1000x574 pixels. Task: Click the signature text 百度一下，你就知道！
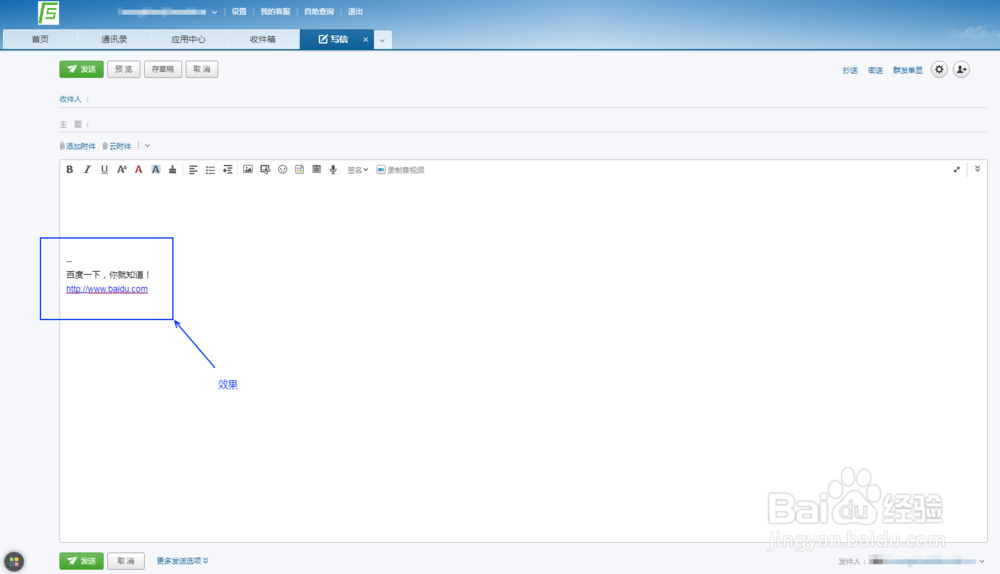(x=108, y=275)
